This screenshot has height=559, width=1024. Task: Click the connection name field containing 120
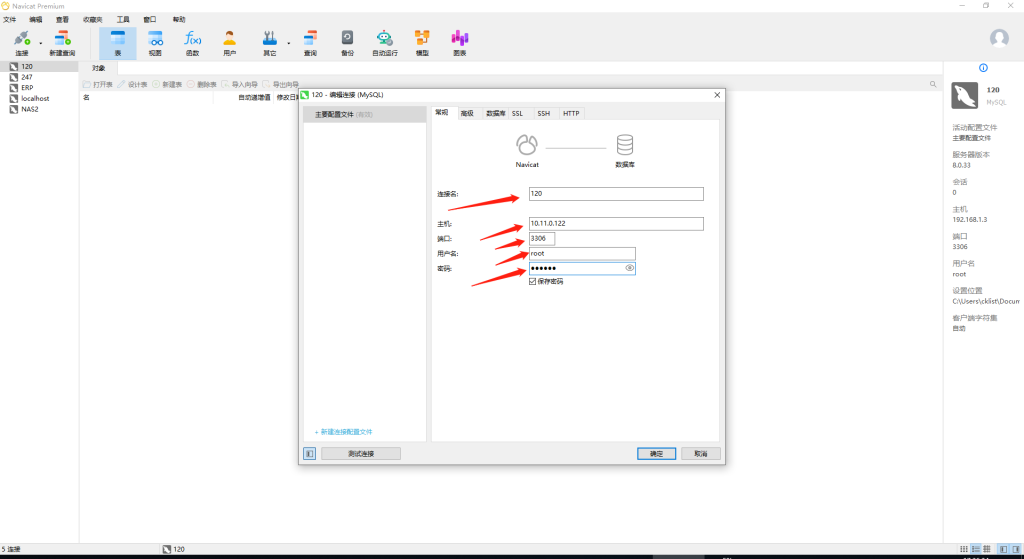tap(616, 194)
